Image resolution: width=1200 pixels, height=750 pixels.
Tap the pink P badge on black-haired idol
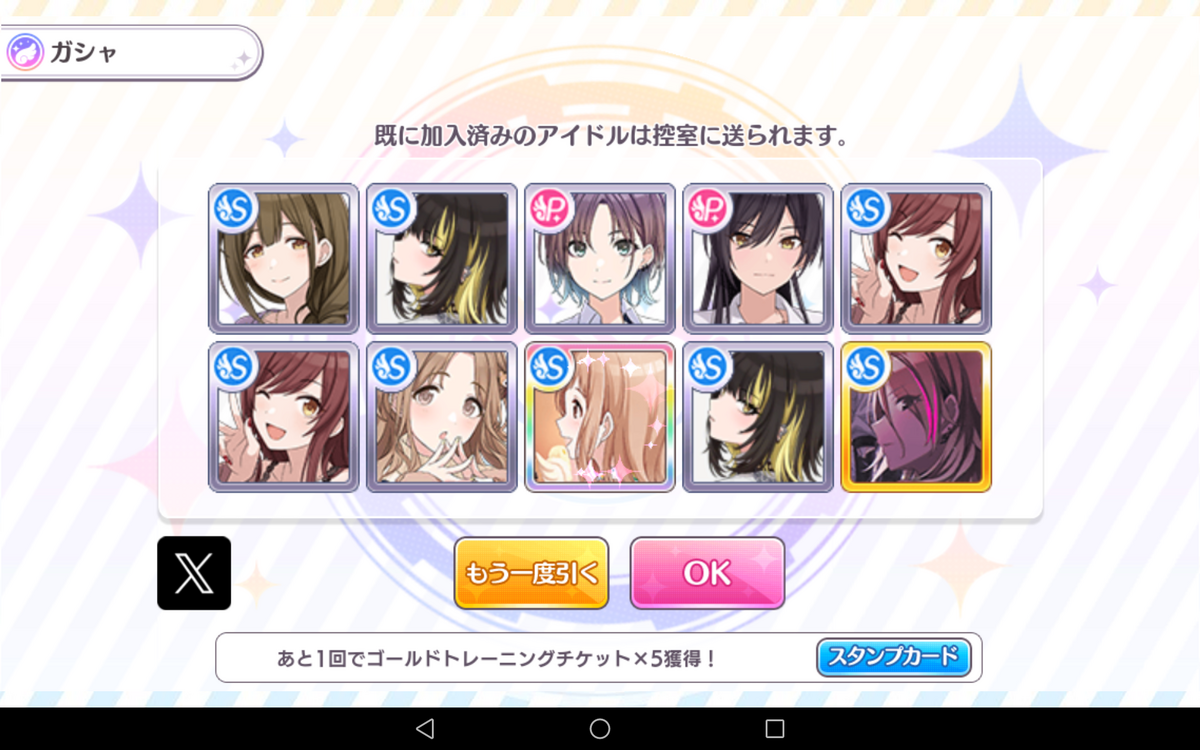706,207
